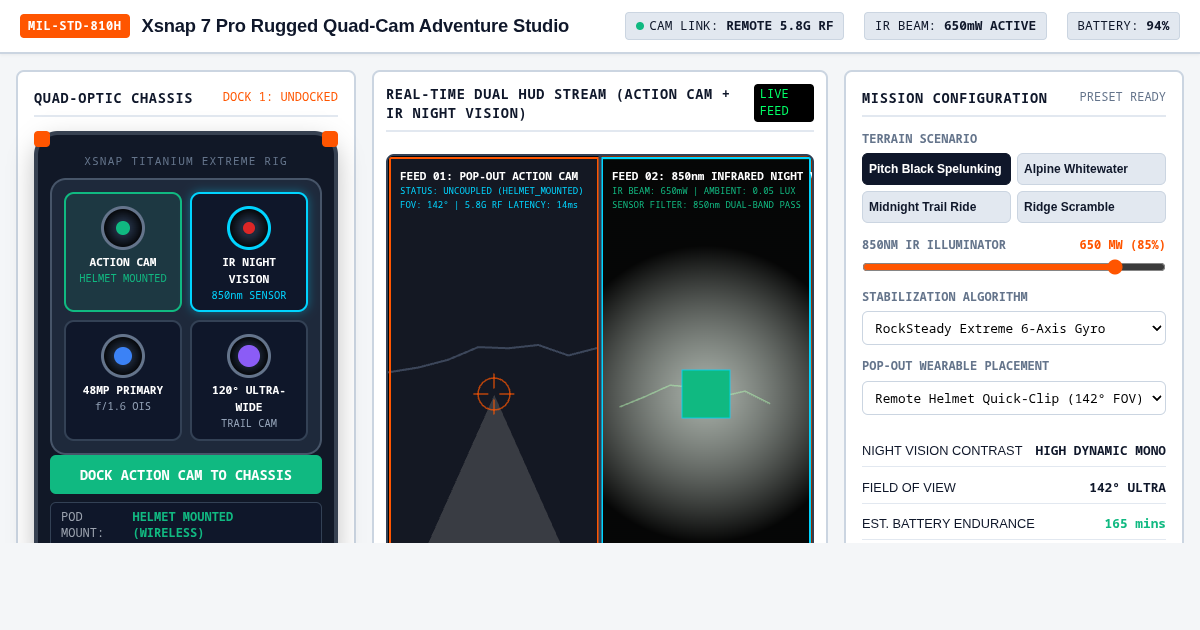Select Alpine Whitewater terrain scenario
1200x630 pixels.
(1091, 169)
